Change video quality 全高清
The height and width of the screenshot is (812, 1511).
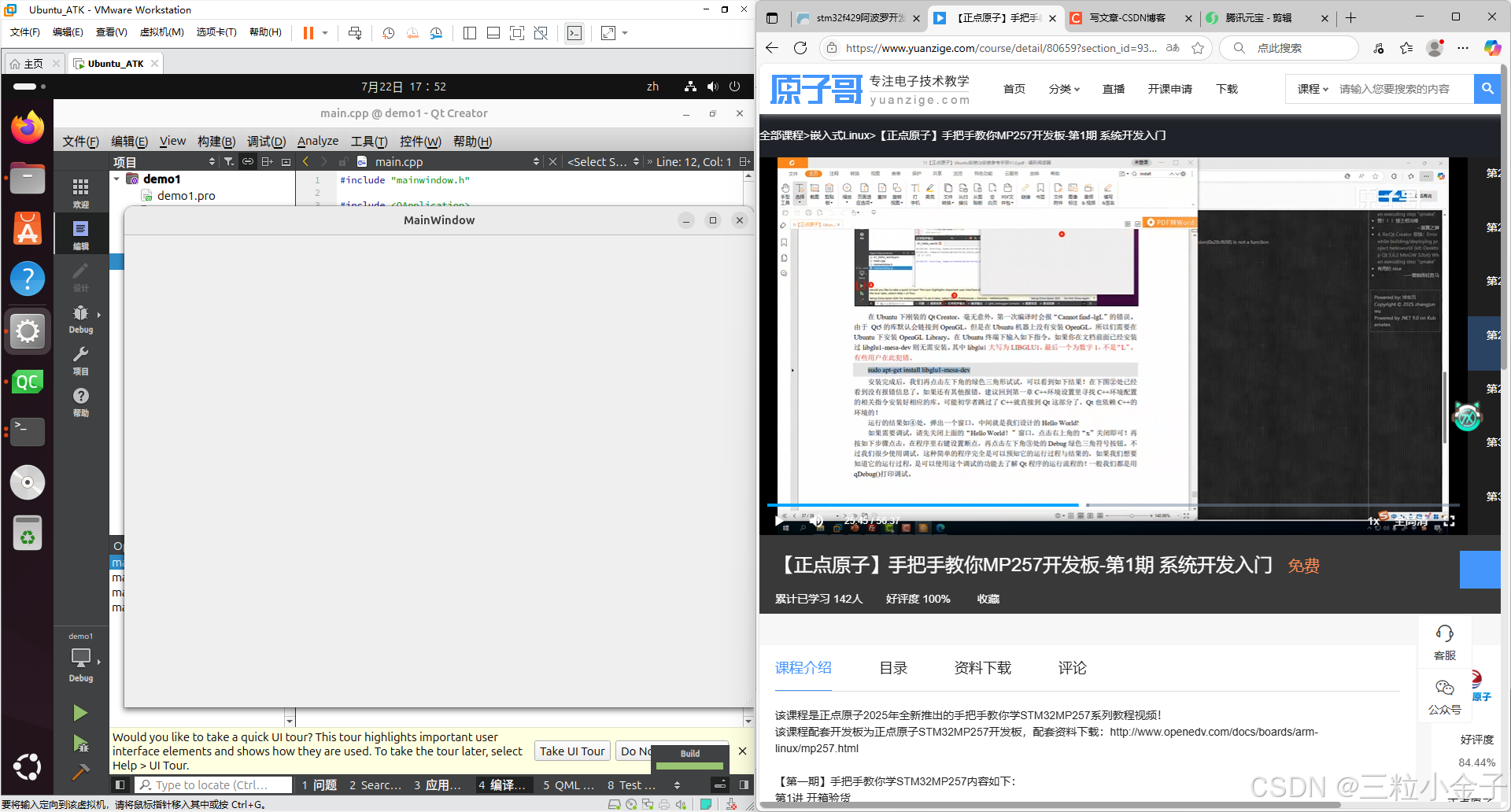click(x=1411, y=521)
